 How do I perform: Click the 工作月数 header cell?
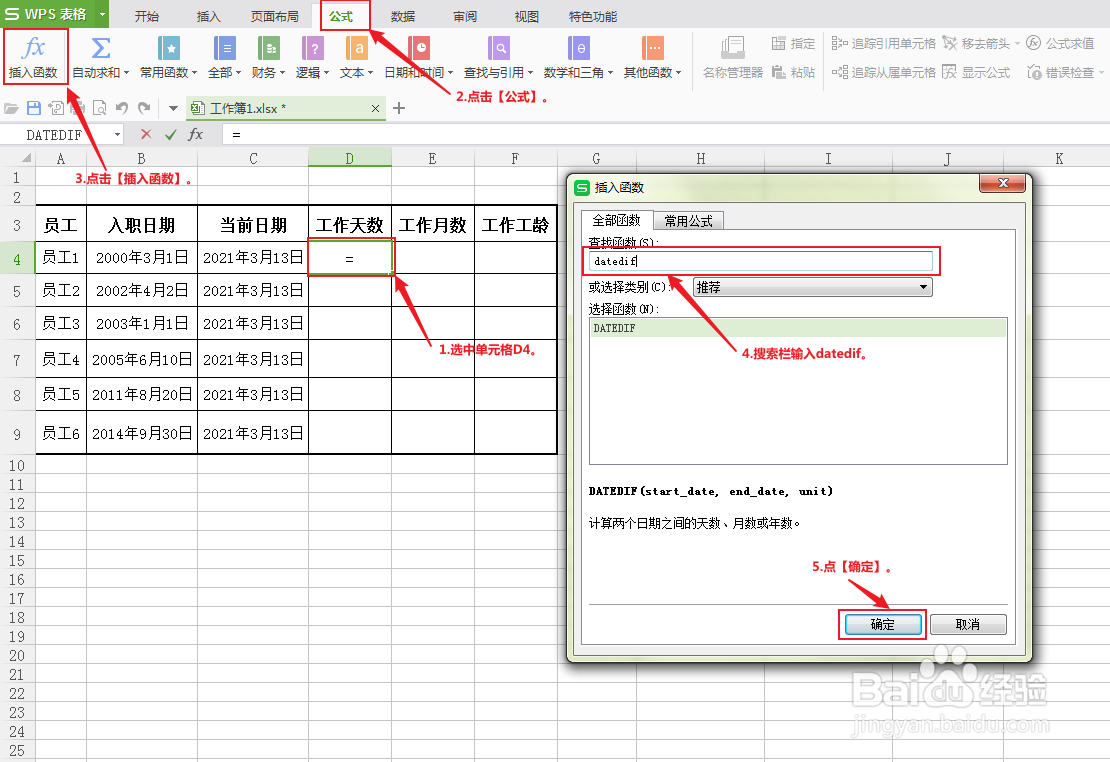coord(433,225)
